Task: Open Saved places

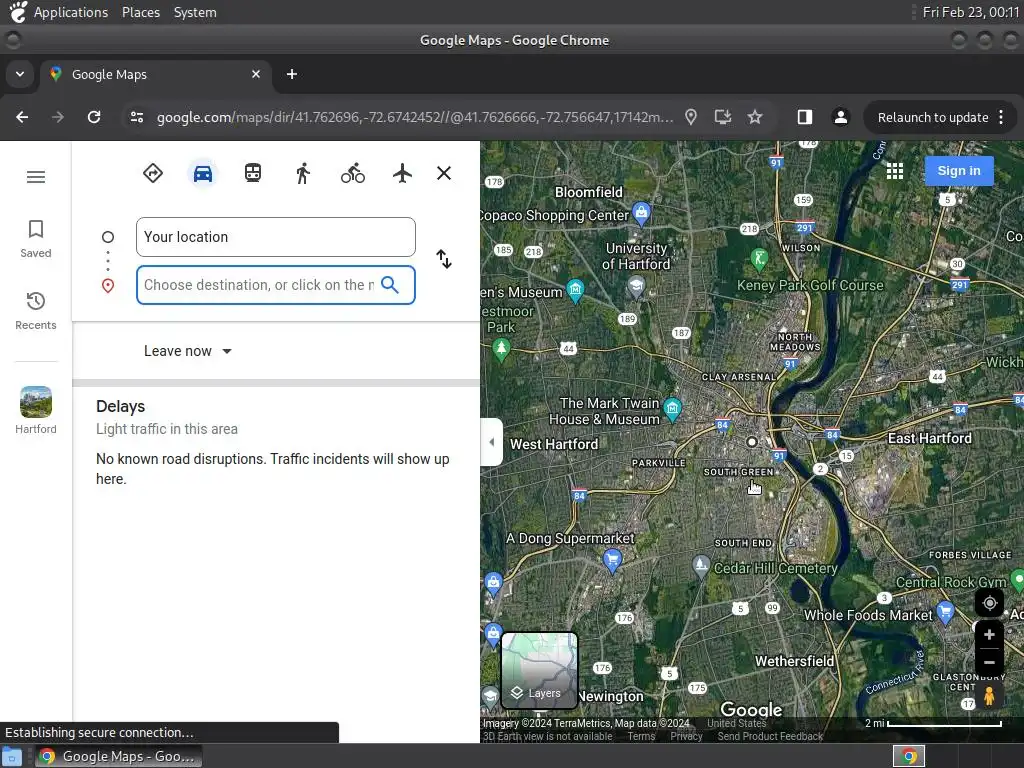Action: pos(36,239)
